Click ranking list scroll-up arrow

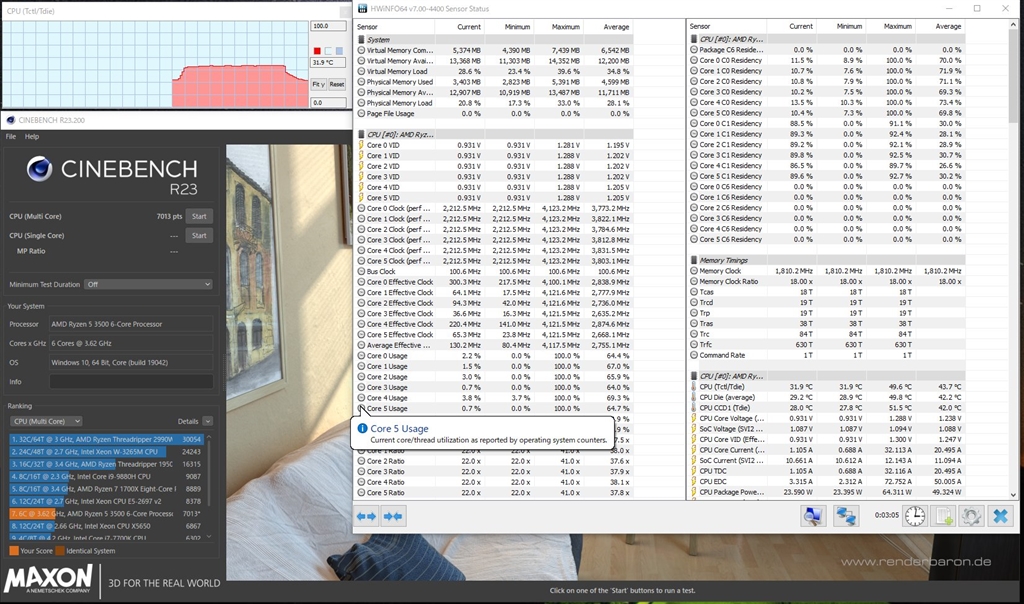(x=209, y=437)
